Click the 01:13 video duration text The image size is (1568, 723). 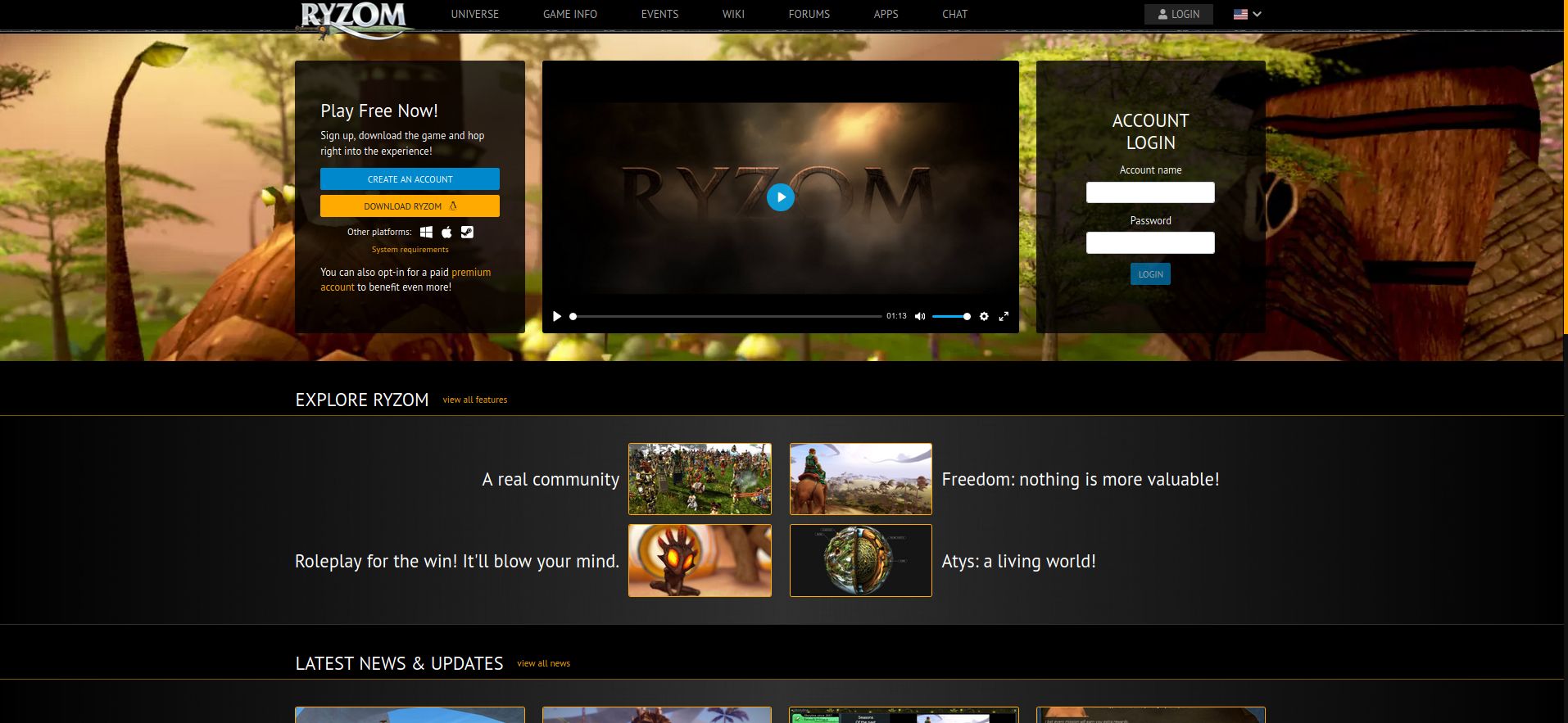click(x=896, y=316)
